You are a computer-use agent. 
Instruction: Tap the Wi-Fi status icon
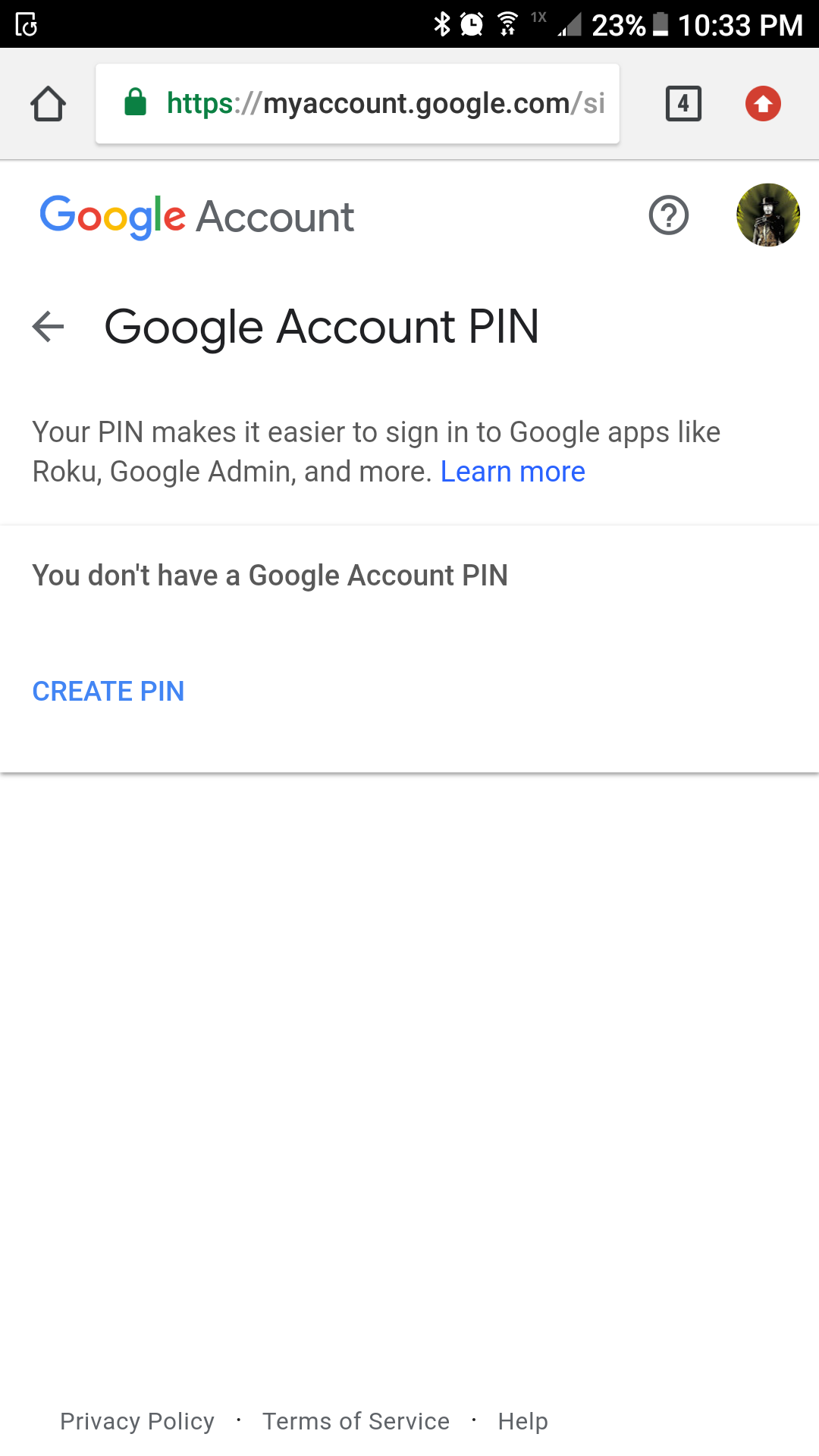click(507, 24)
